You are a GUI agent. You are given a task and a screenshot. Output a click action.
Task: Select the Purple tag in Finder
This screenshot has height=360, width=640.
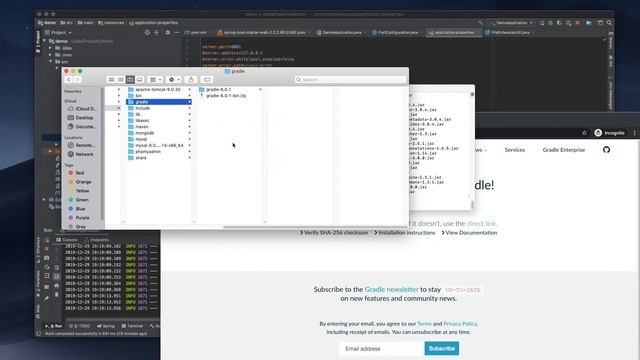pyautogui.click(x=79, y=218)
